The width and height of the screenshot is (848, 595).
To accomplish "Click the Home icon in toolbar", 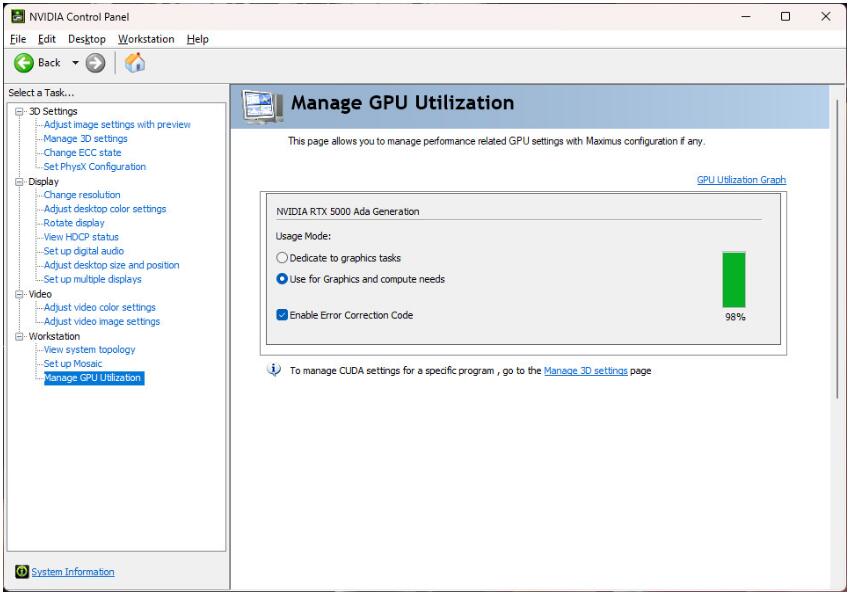I will pos(135,63).
